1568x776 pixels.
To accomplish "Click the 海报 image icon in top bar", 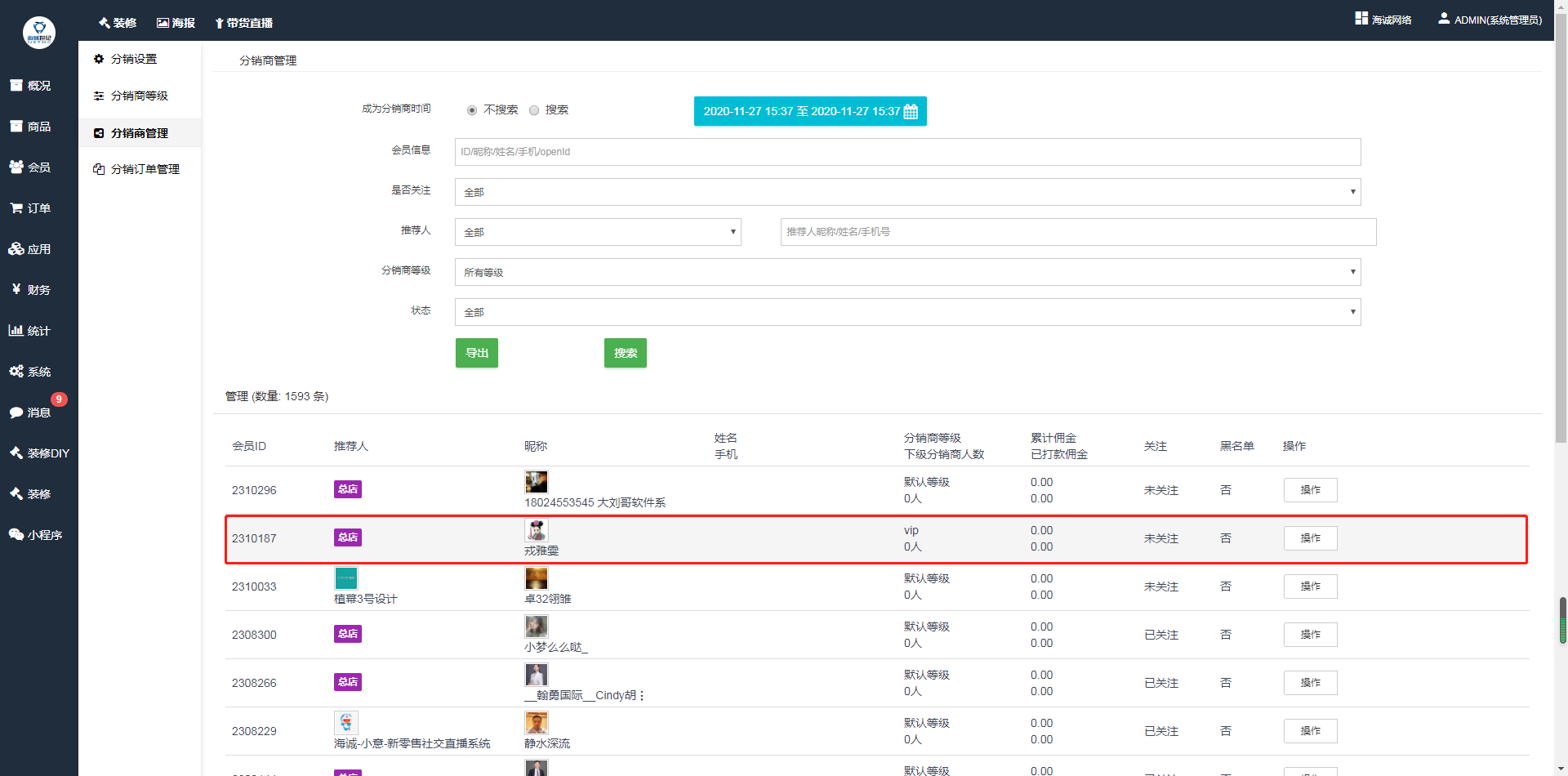I will [x=163, y=23].
